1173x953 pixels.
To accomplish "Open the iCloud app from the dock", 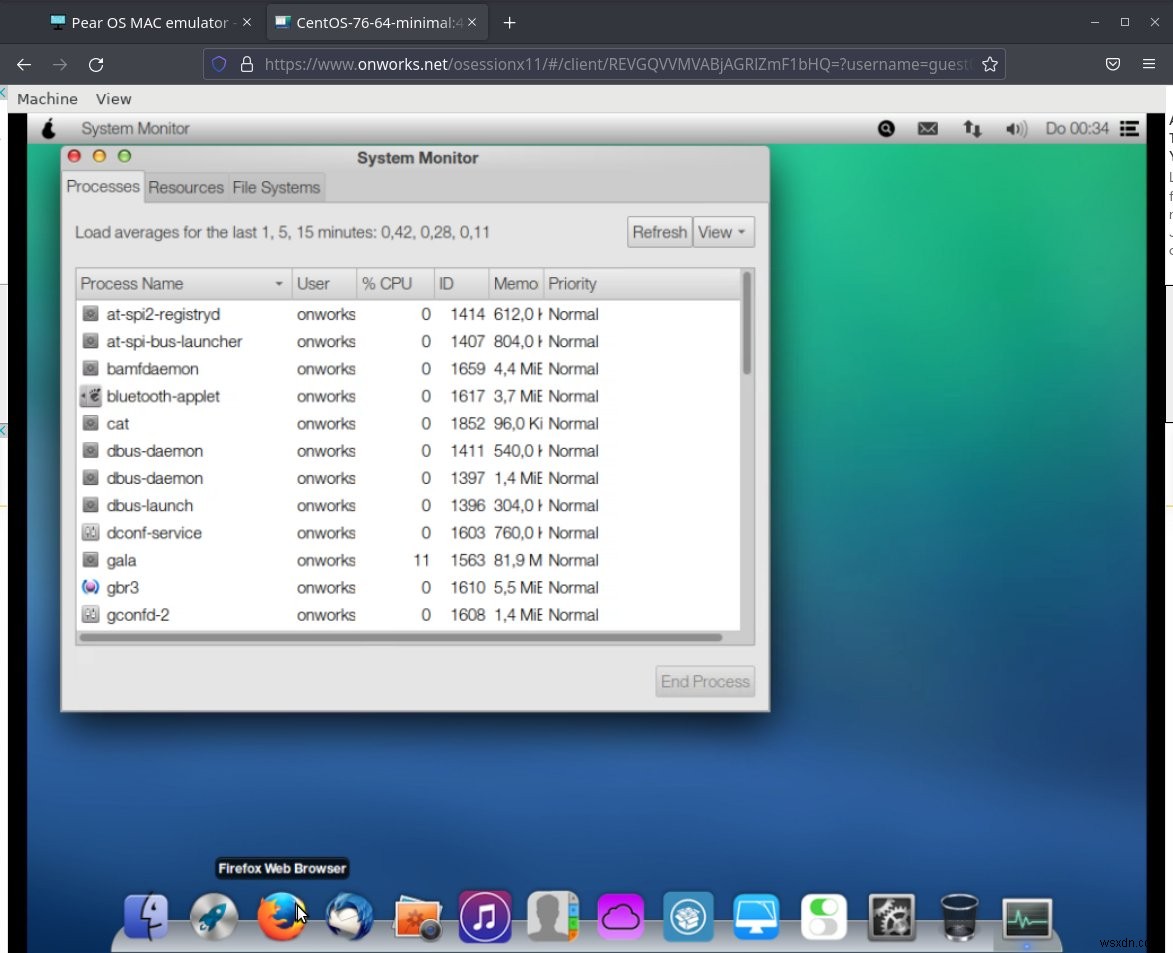I will 620,916.
